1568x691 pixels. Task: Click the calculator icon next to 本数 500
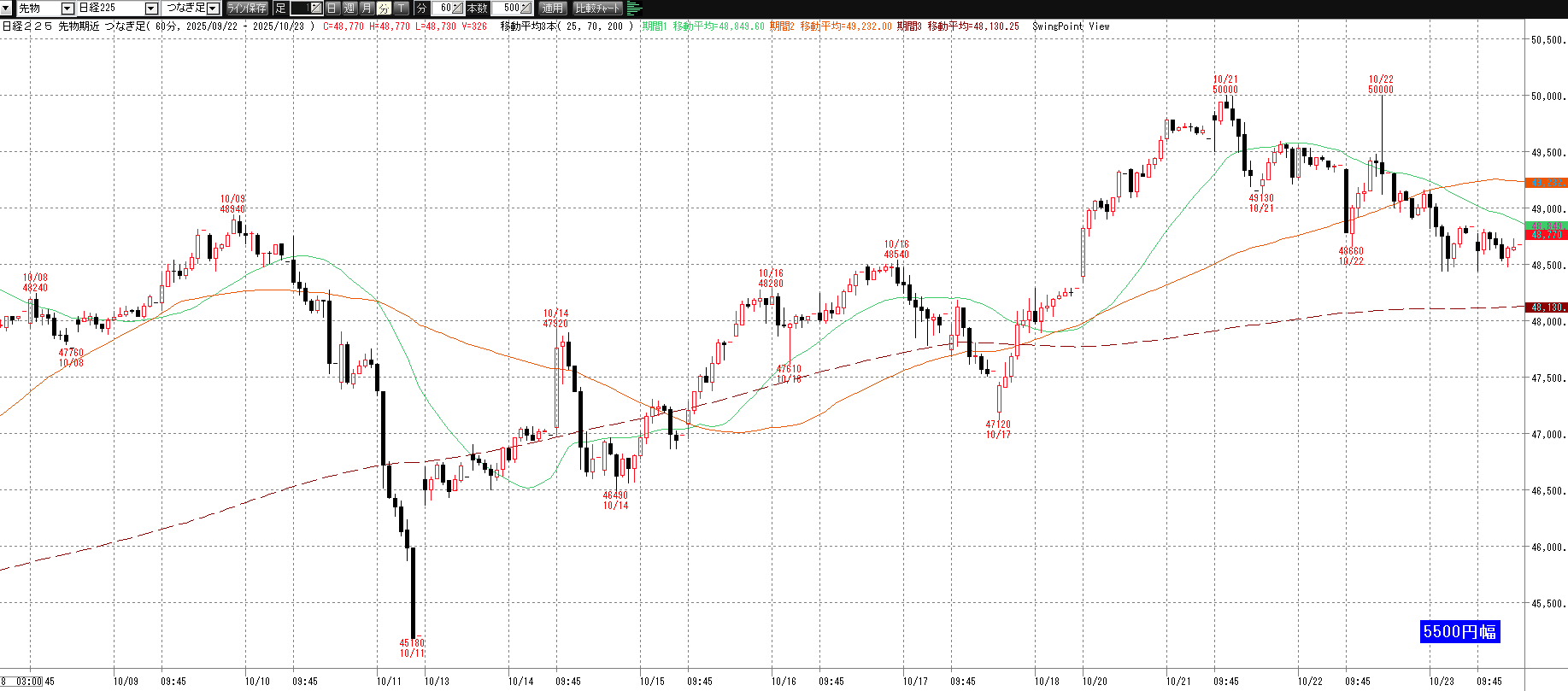(526, 8)
